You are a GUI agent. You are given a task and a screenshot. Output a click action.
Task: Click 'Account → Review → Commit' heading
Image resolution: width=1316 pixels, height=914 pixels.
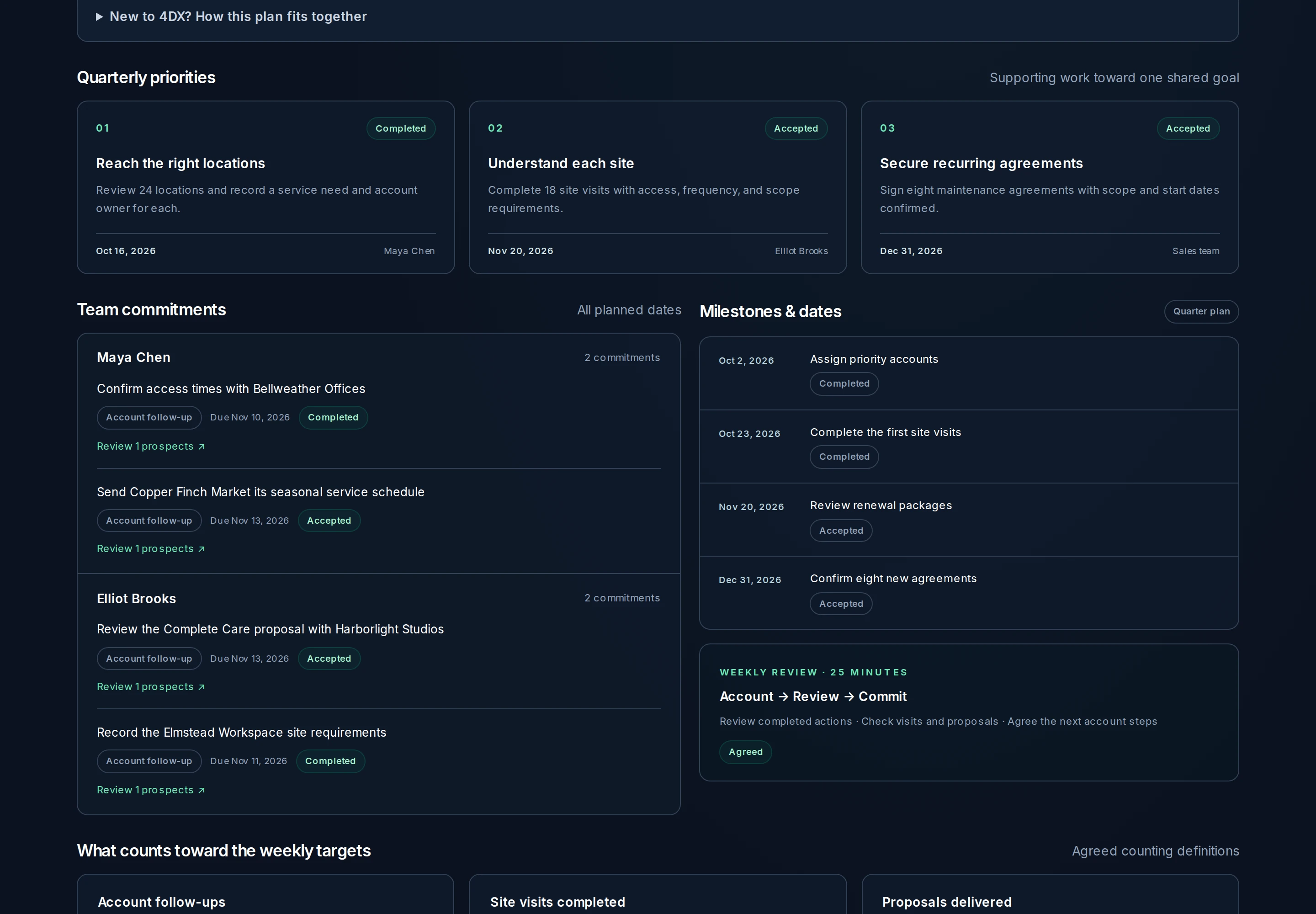pyautogui.click(x=813, y=696)
